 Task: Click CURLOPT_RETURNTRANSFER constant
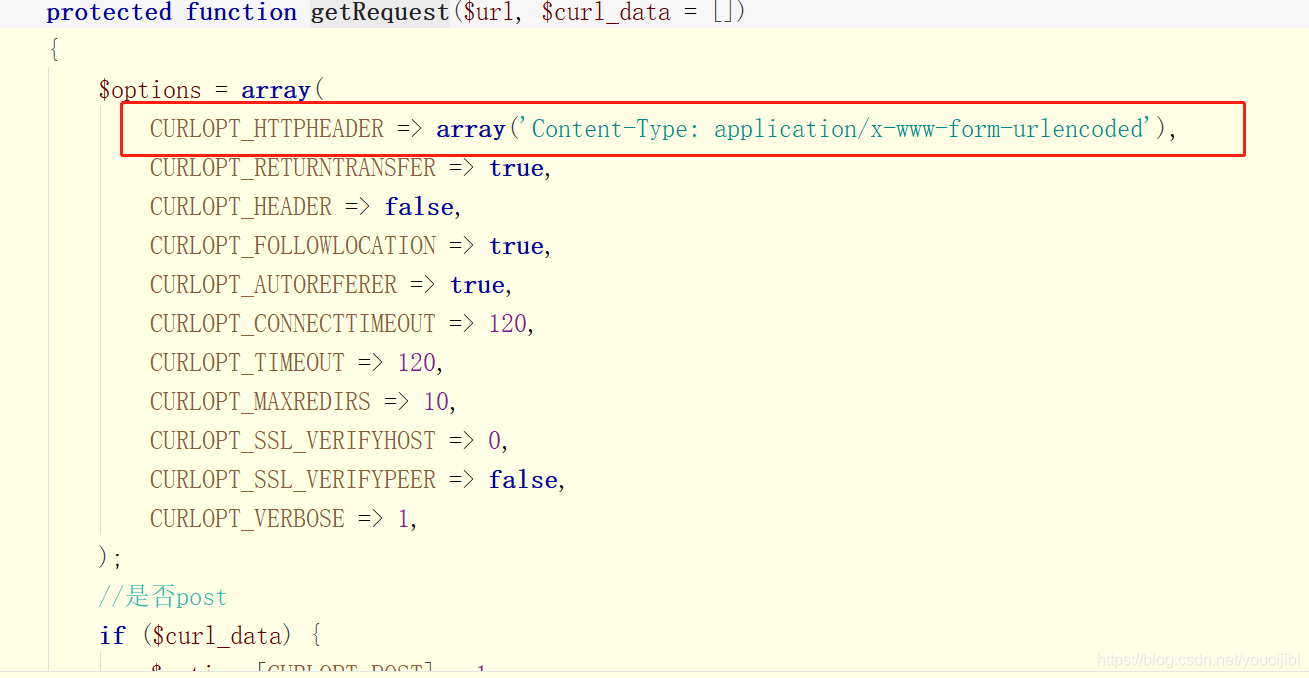(293, 168)
